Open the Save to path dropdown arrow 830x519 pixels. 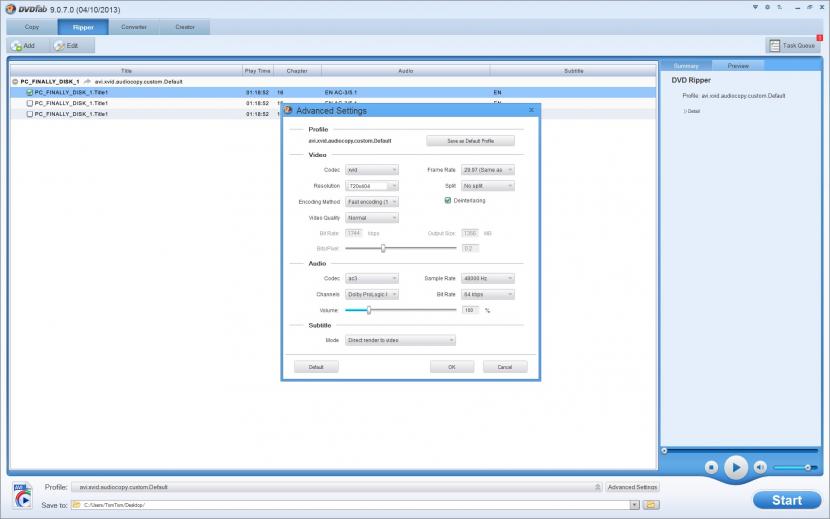(x=634, y=505)
